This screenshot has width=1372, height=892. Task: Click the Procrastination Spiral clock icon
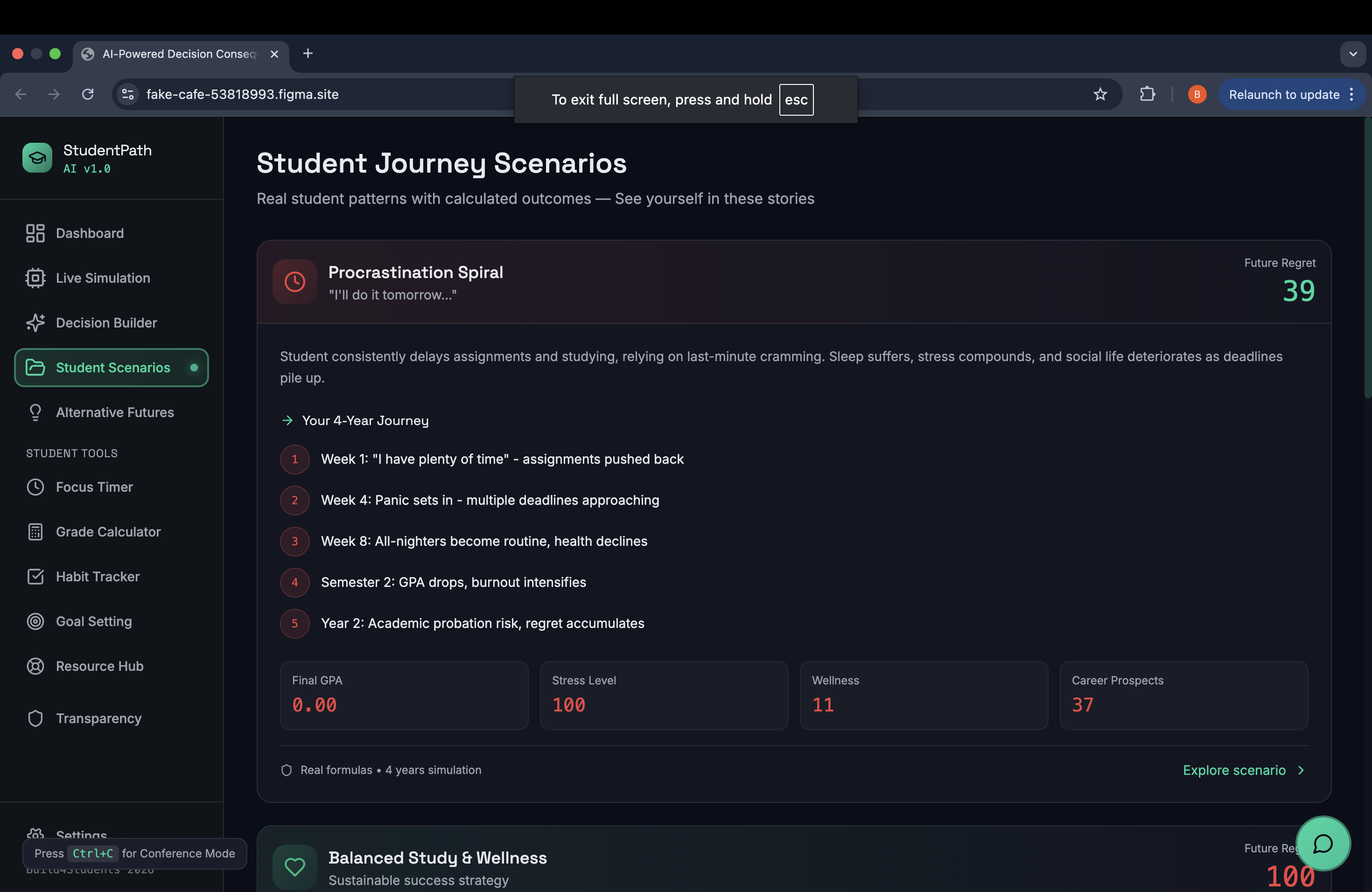[294, 282]
